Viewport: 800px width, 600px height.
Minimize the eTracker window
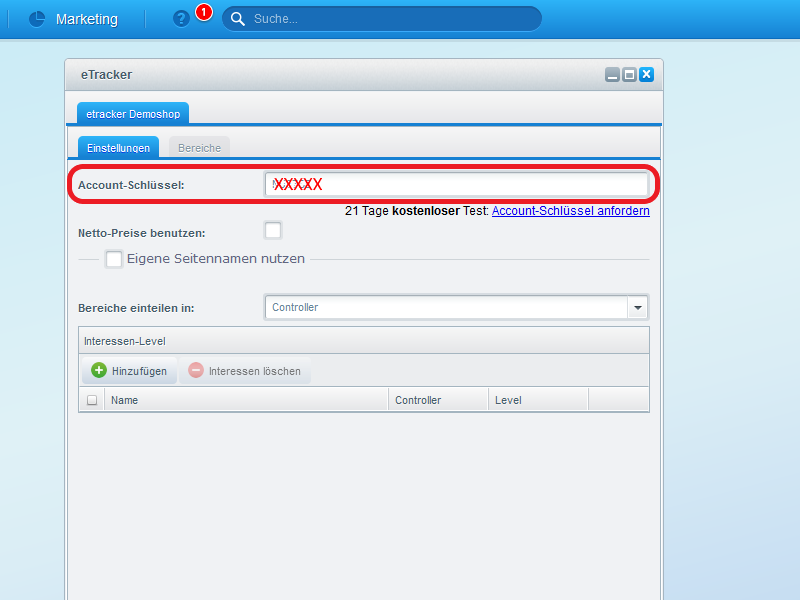612,74
